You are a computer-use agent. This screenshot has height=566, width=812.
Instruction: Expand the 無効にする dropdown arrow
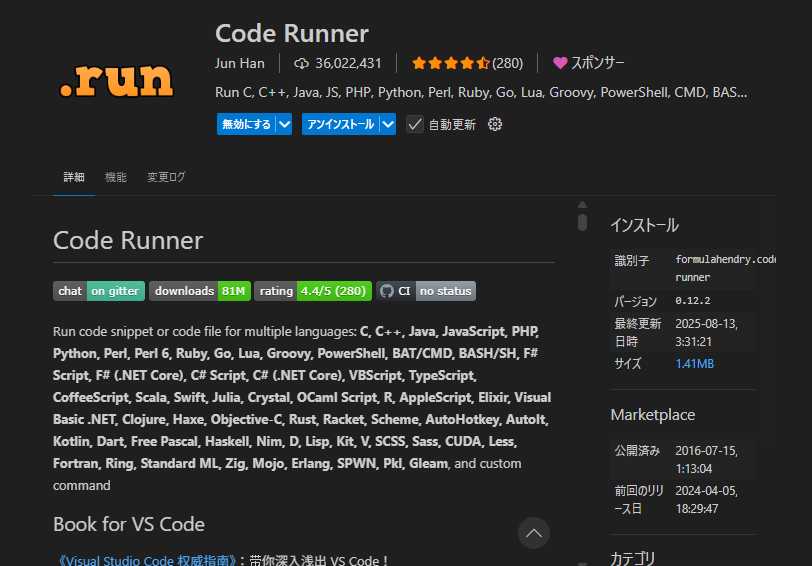tap(284, 124)
